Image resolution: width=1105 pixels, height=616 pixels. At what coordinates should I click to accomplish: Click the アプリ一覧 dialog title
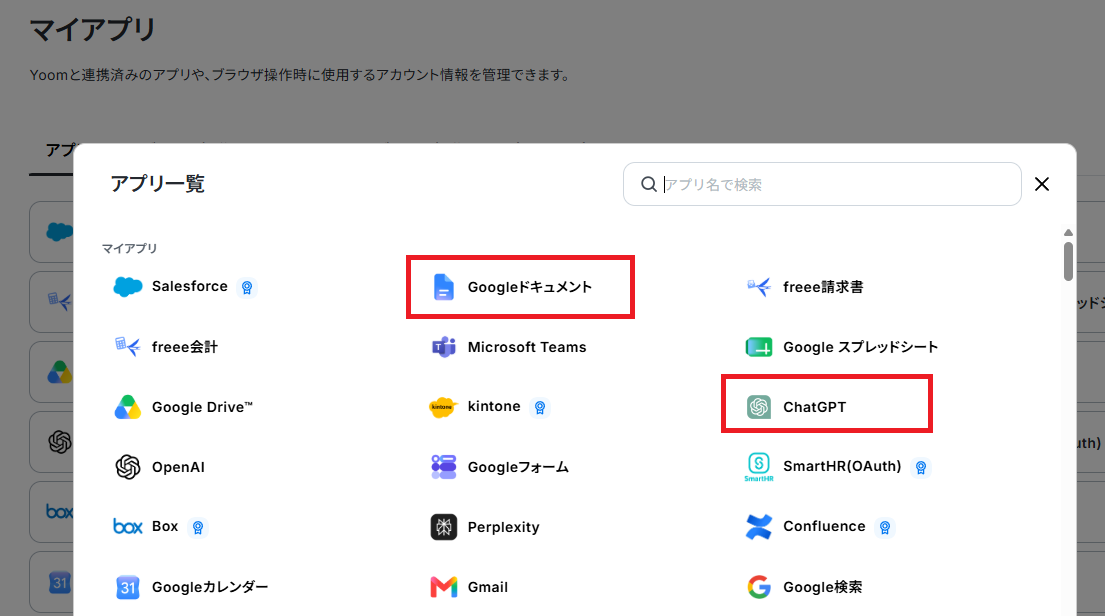pos(157,184)
